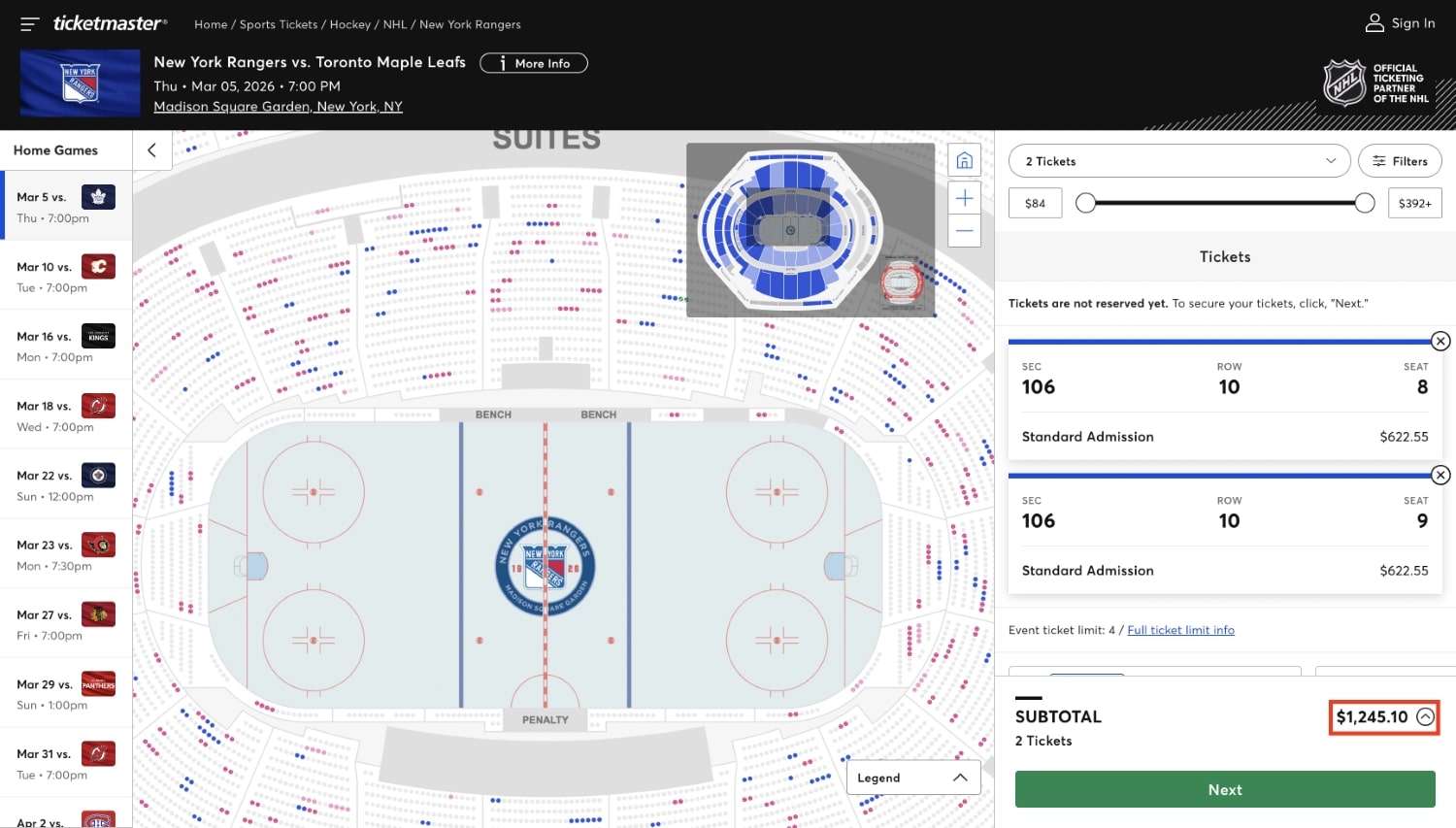Click the Flames team logo for Mar 10

(98, 266)
